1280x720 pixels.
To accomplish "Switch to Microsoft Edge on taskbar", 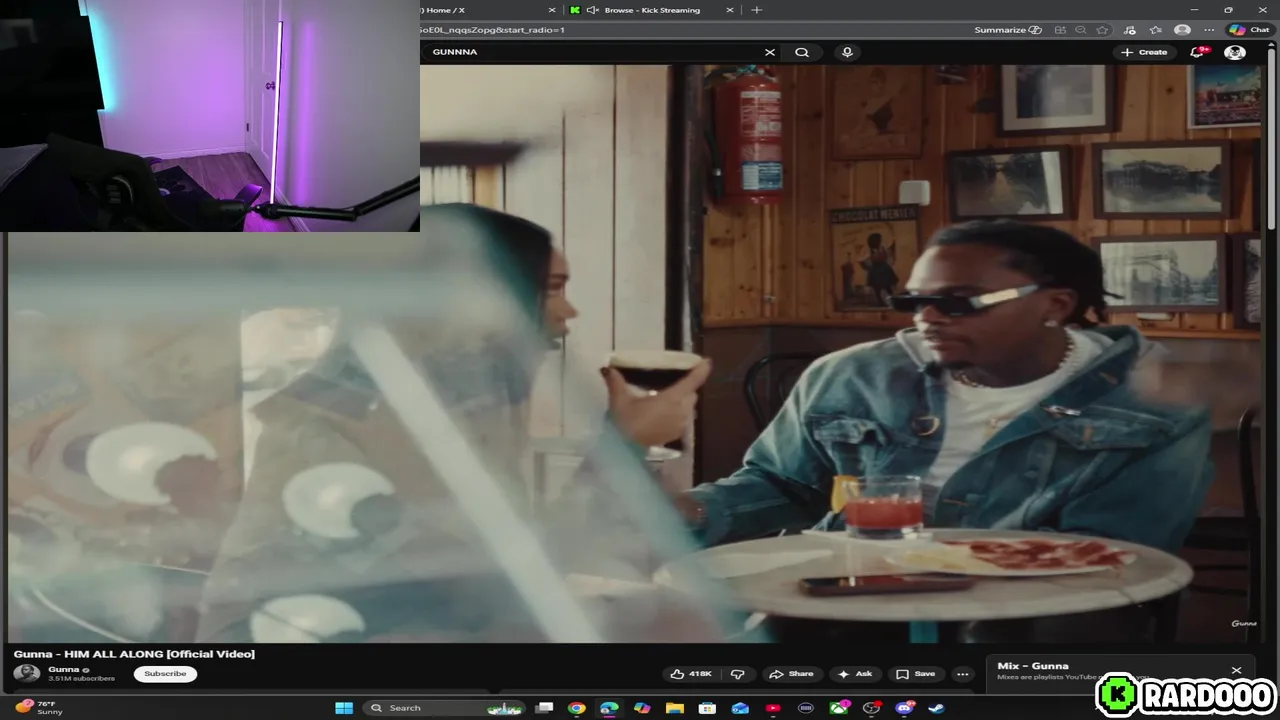I will [609, 708].
